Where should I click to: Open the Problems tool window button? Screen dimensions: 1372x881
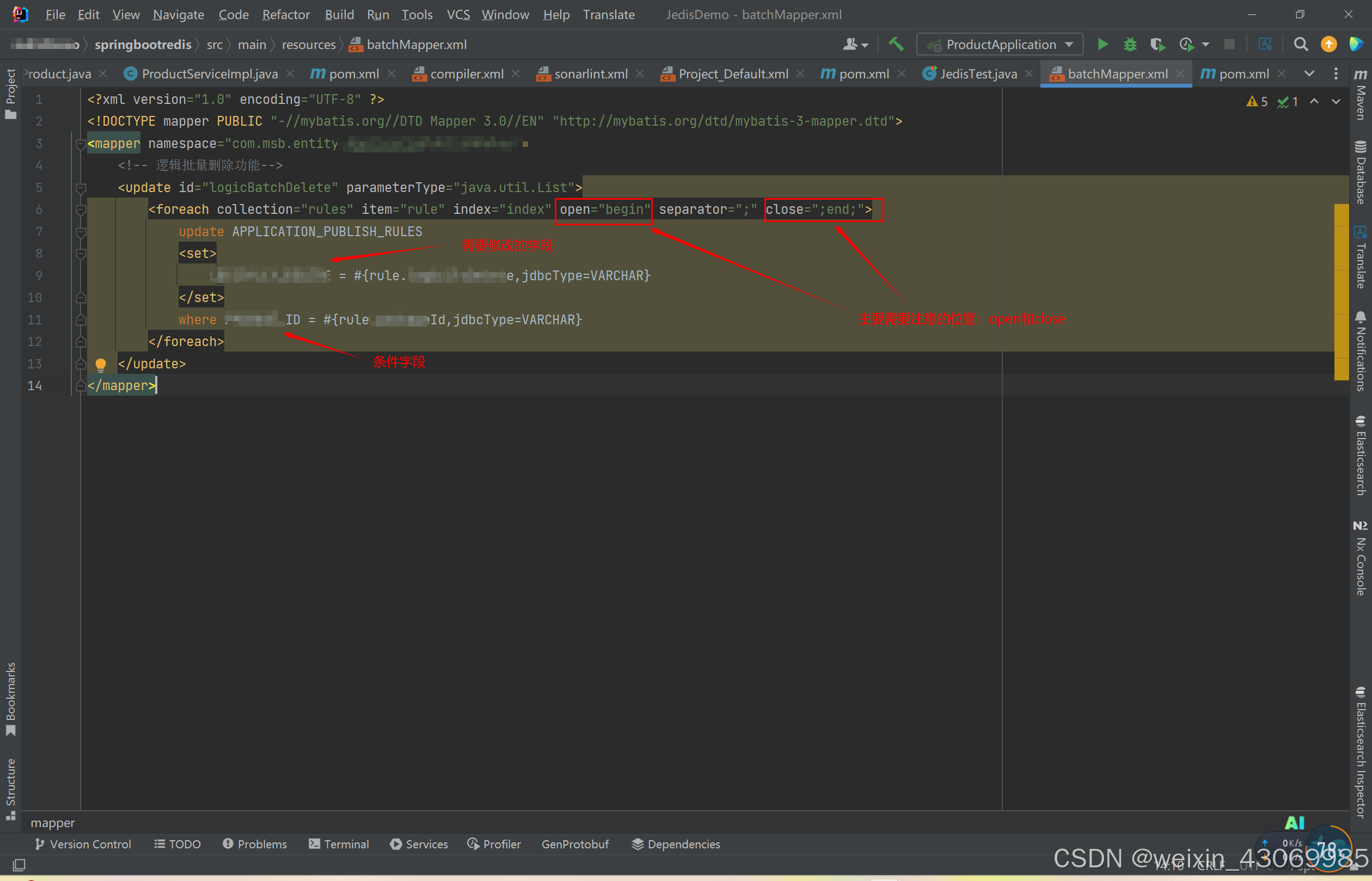point(255,844)
